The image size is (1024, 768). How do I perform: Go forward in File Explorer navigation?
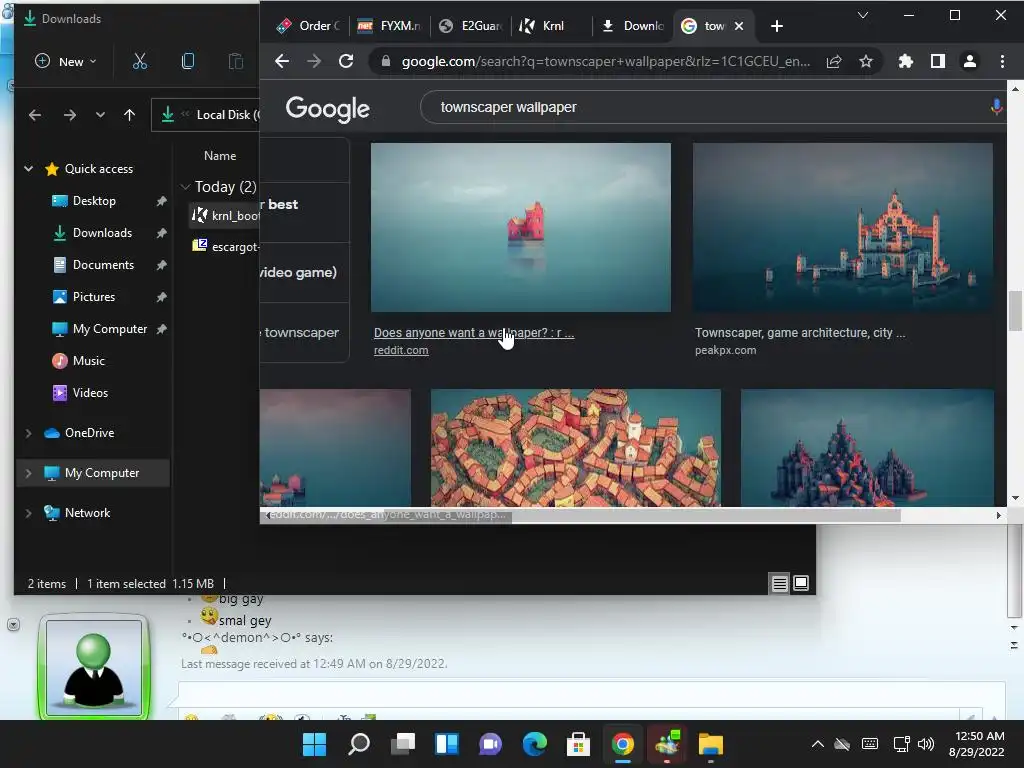click(x=70, y=115)
